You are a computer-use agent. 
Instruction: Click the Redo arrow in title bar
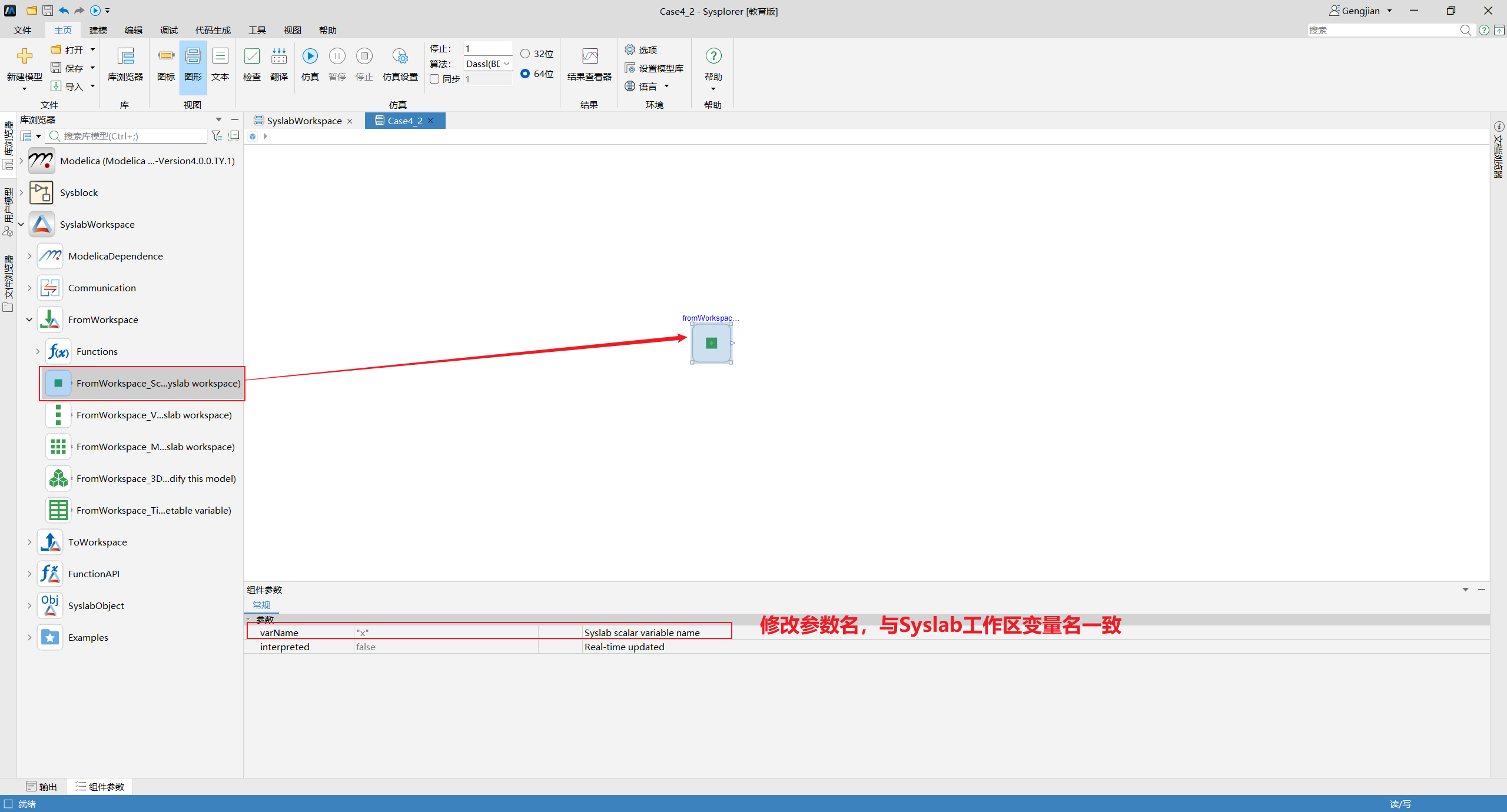(79, 11)
